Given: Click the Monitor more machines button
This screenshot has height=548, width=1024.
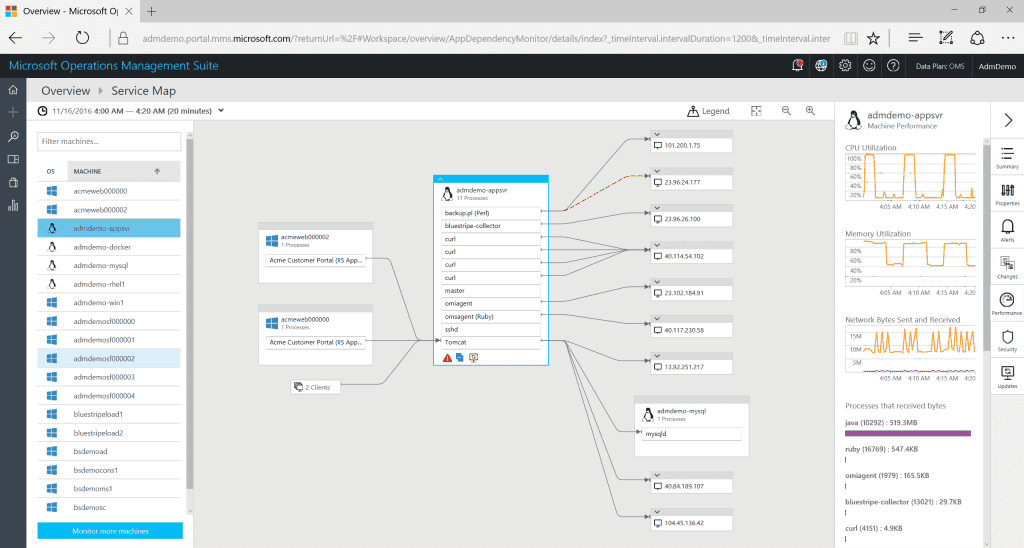Looking at the screenshot, I should tap(110, 530).
